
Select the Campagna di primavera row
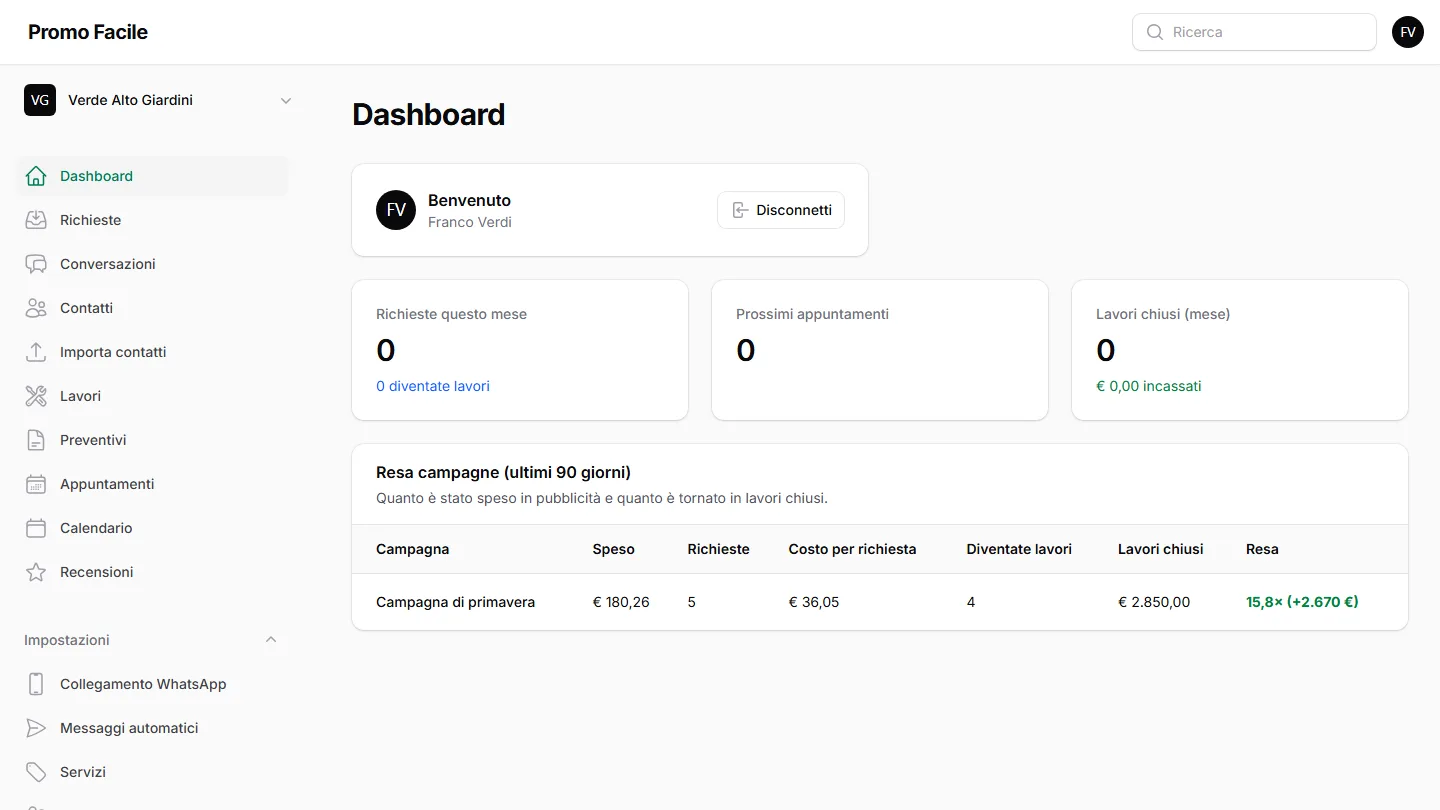tap(880, 602)
